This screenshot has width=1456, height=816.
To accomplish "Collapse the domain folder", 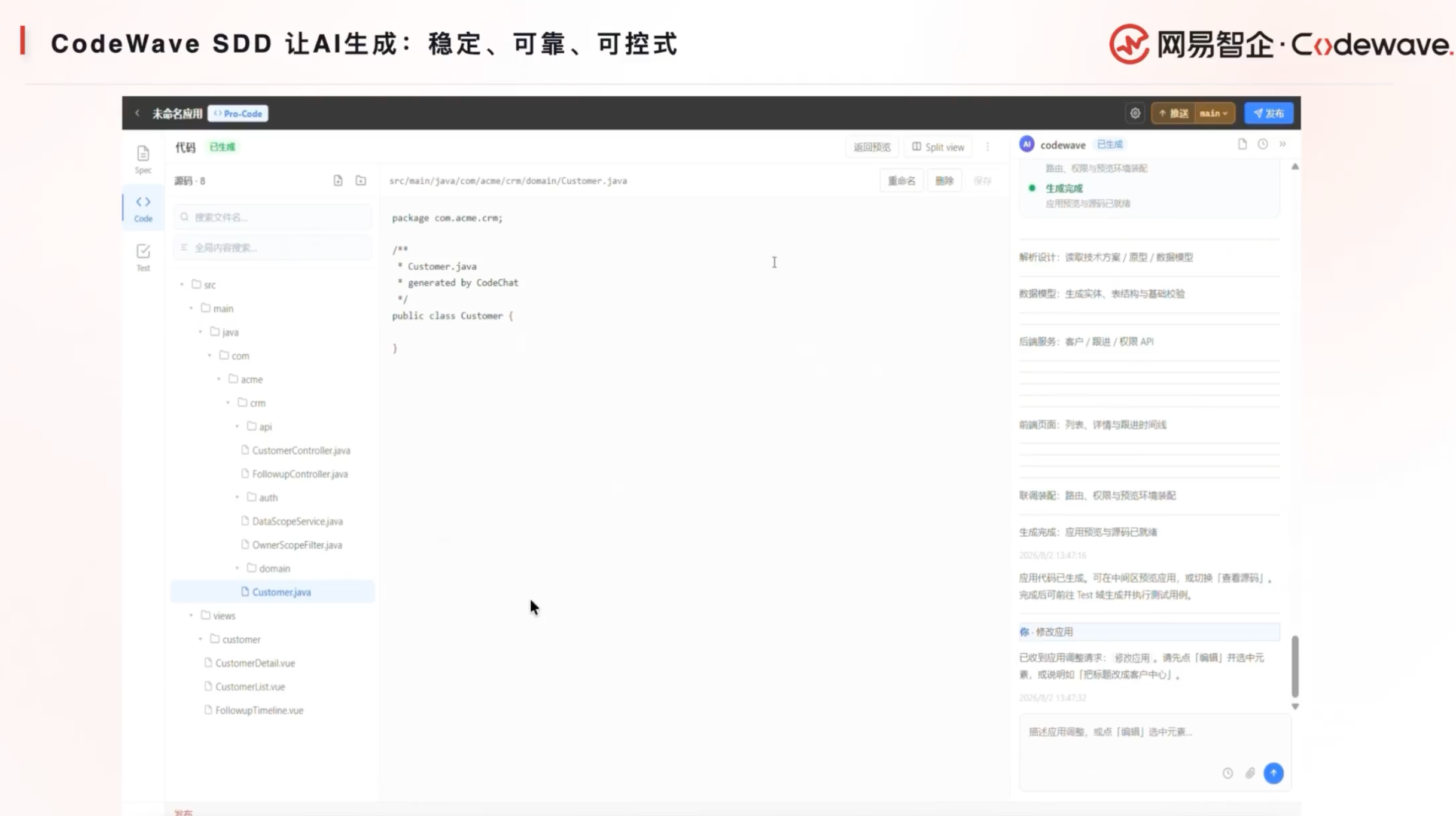I will point(237,568).
